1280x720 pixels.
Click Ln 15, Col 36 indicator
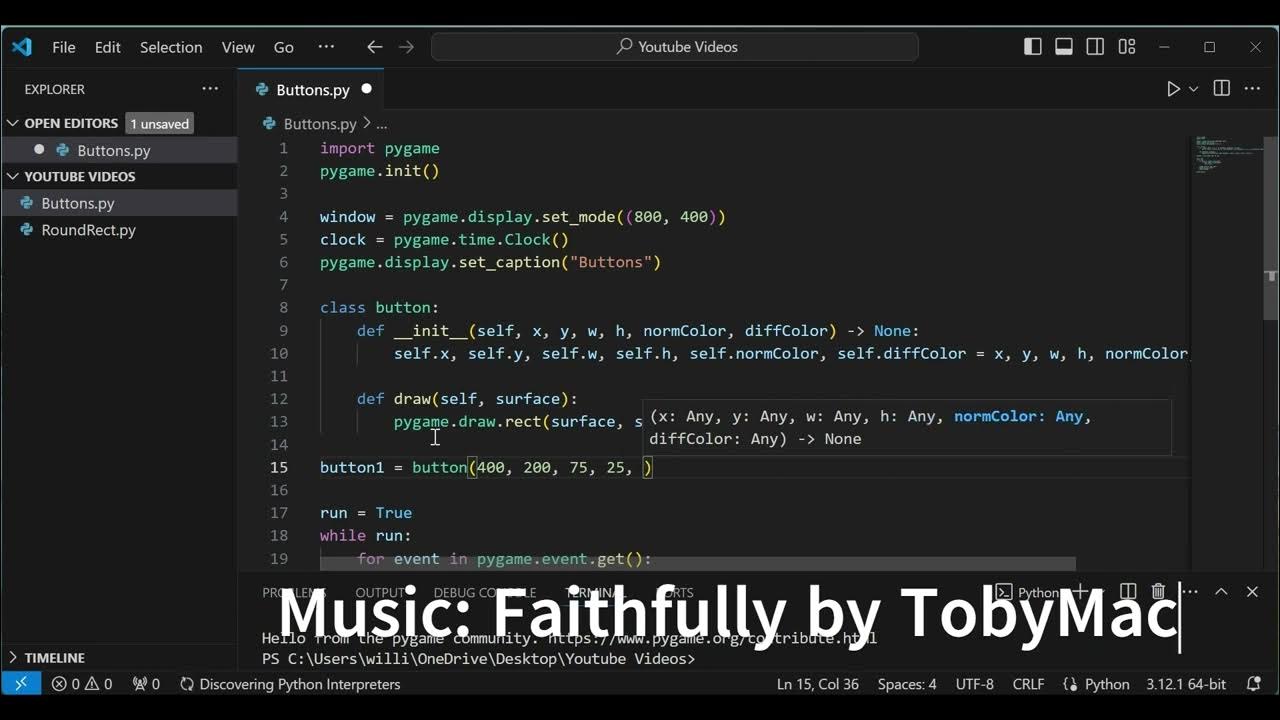[x=818, y=684]
